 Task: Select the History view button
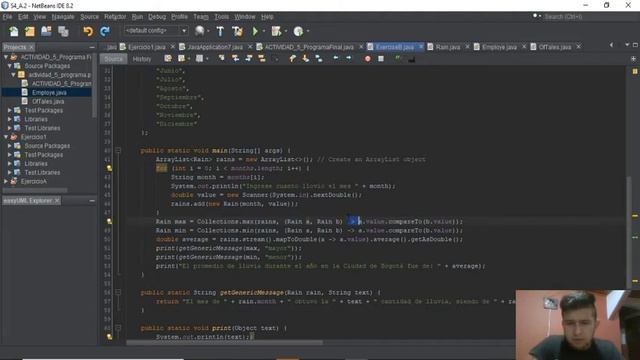point(142,59)
